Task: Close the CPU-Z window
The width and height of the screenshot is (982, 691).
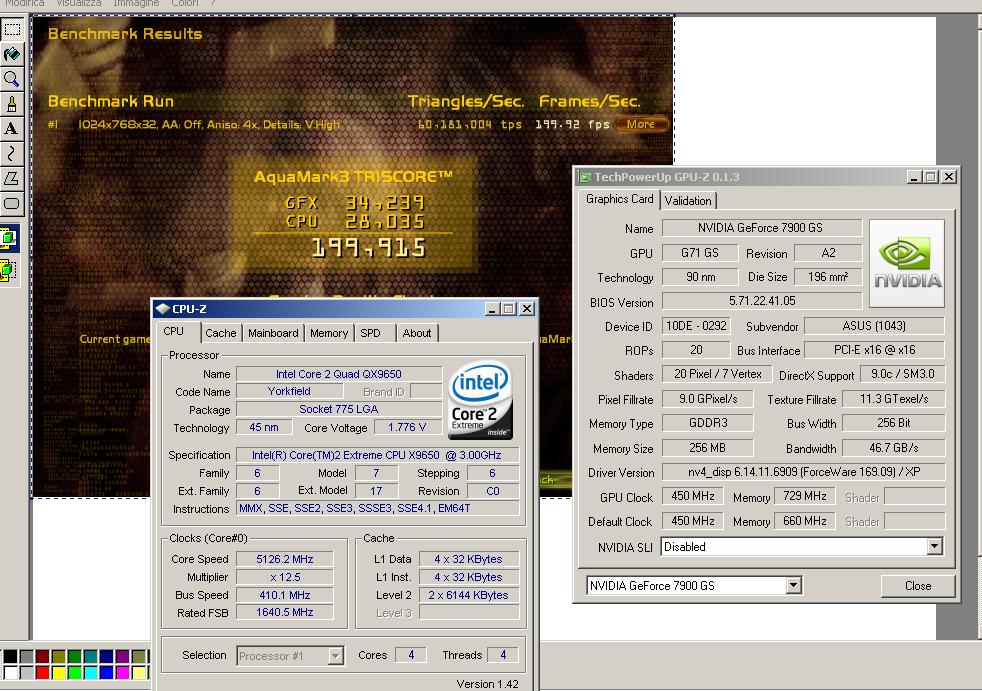Action: [527, 309]
